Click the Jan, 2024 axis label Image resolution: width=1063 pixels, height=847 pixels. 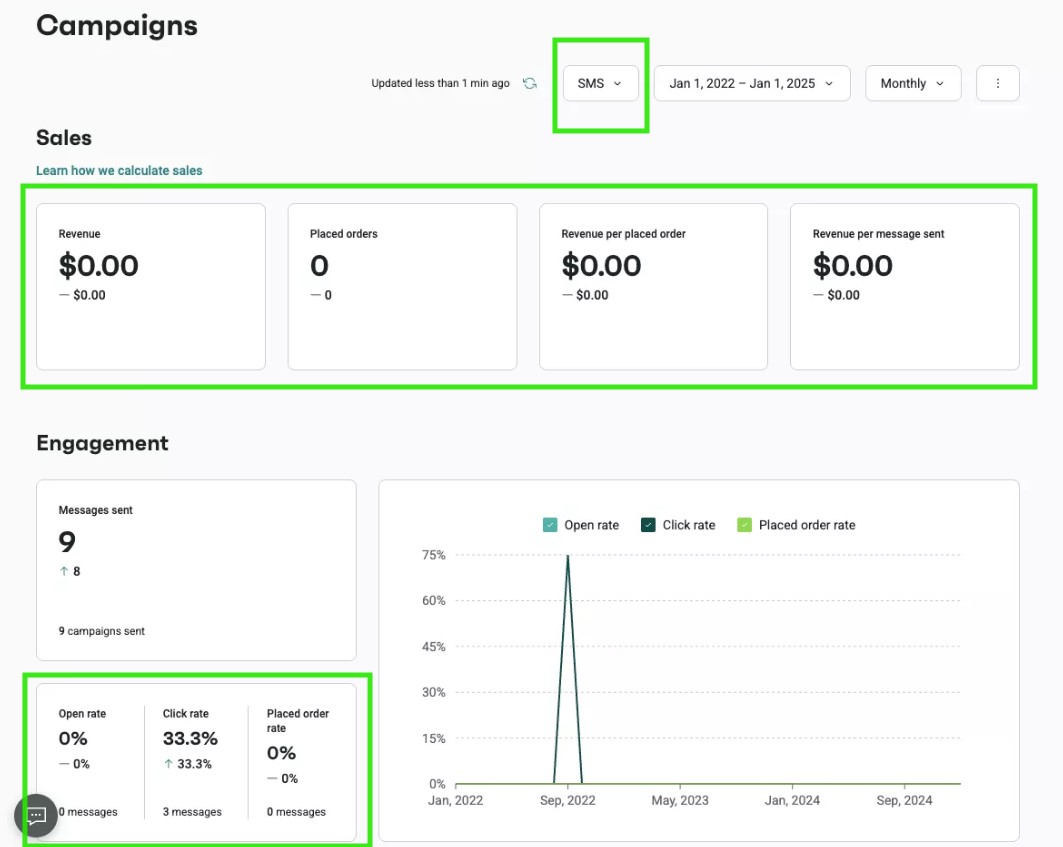(792, 800)
